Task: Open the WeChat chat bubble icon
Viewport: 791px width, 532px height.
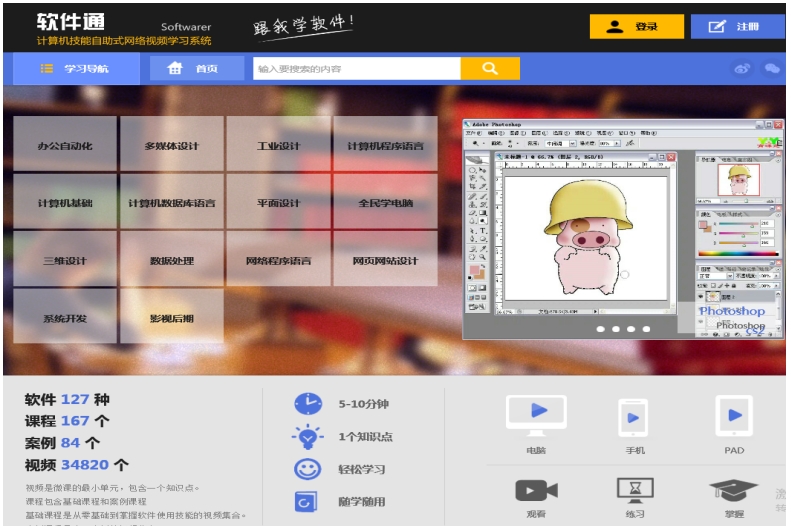Action: 771,69
